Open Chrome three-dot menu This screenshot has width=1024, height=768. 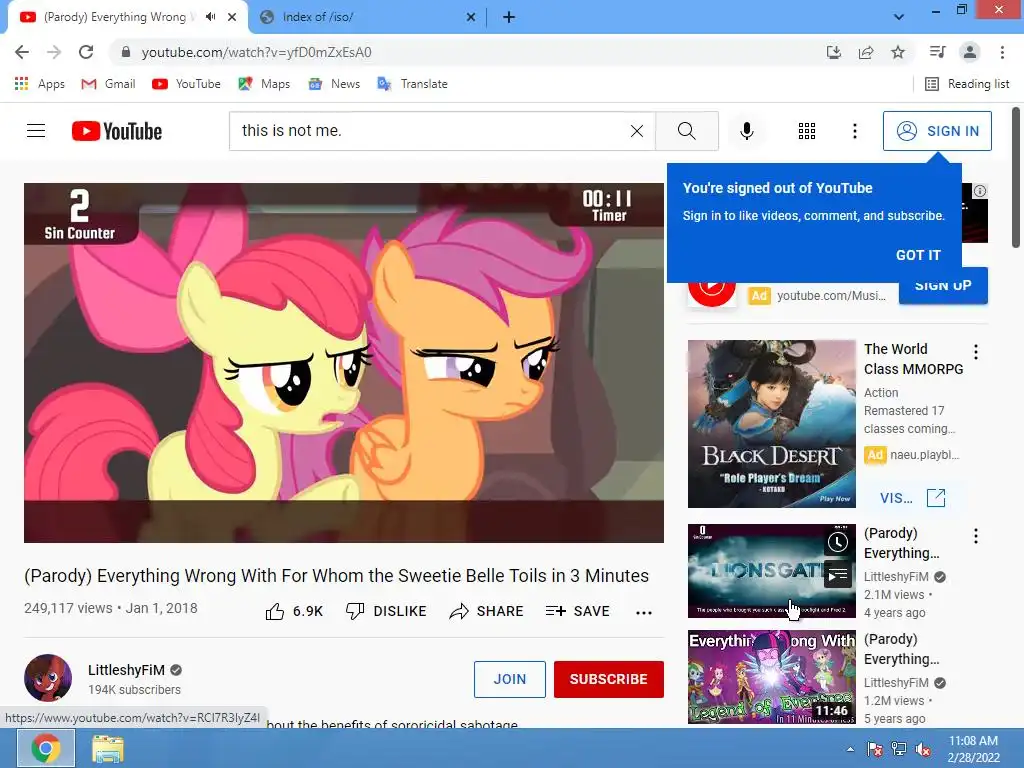(1002, 52)
